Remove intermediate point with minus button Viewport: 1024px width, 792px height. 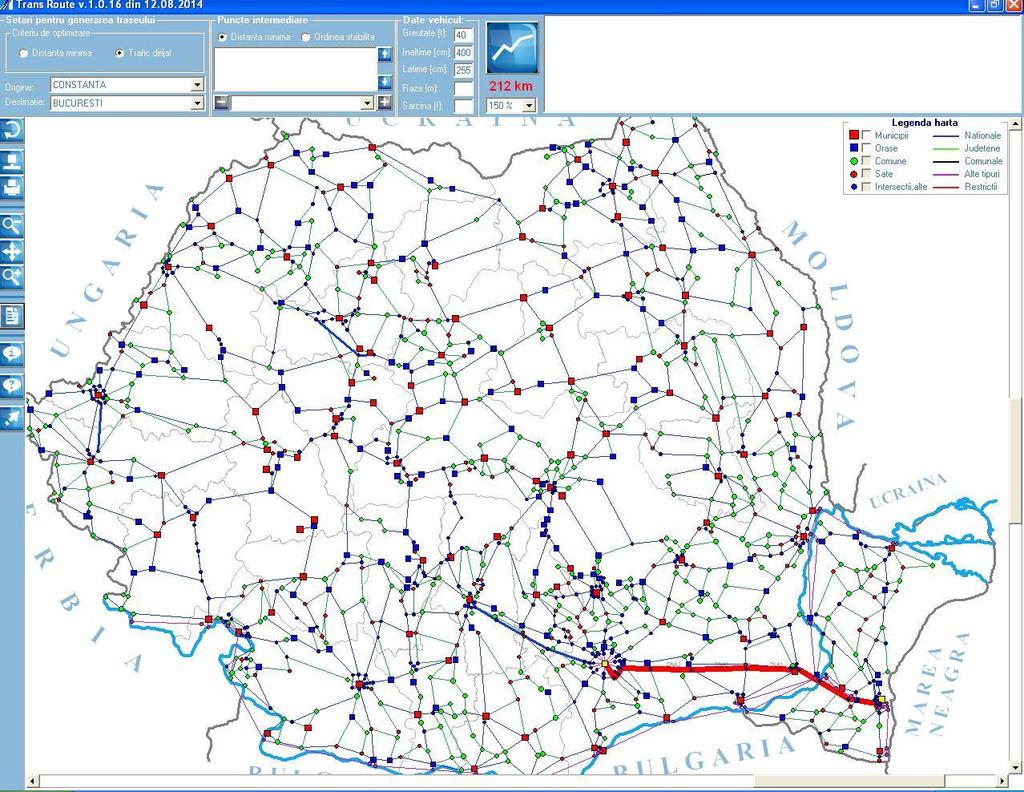click(222, 103)
